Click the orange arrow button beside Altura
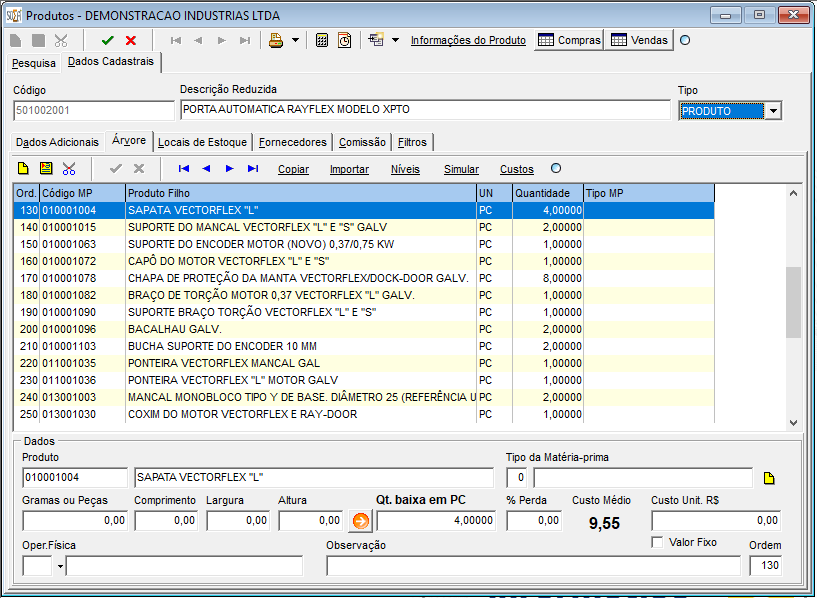Screen dimensions: 817x598 pyautogui.click(x=361, y=520)
